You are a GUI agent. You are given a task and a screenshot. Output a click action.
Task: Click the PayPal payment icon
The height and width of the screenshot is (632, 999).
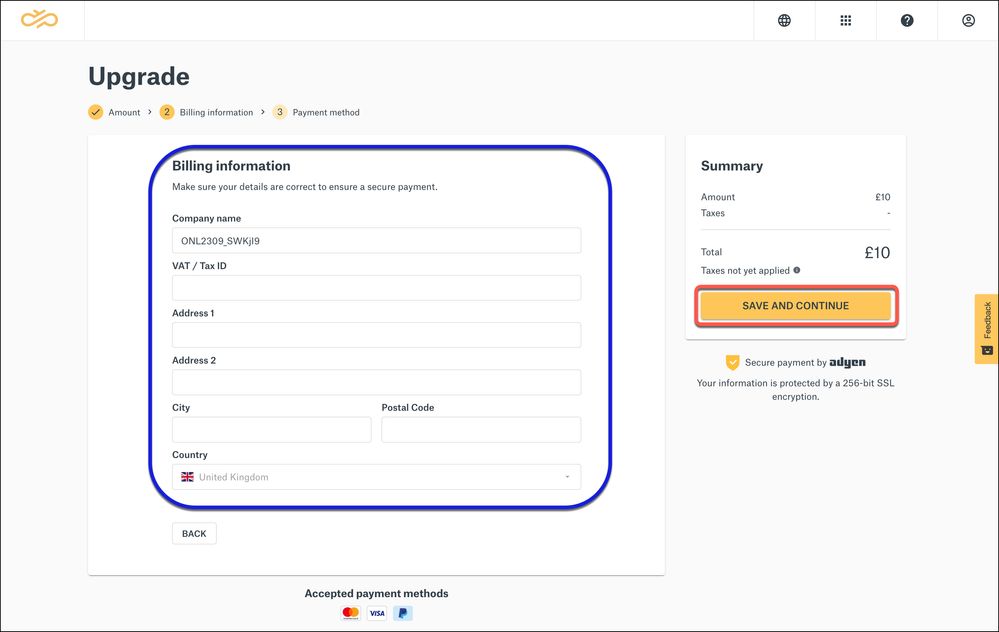coord(403,613)
